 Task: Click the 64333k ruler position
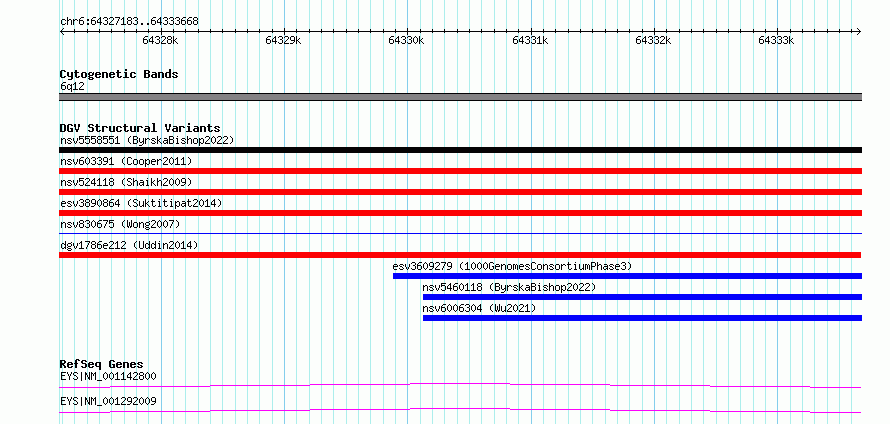click(777, 40)
